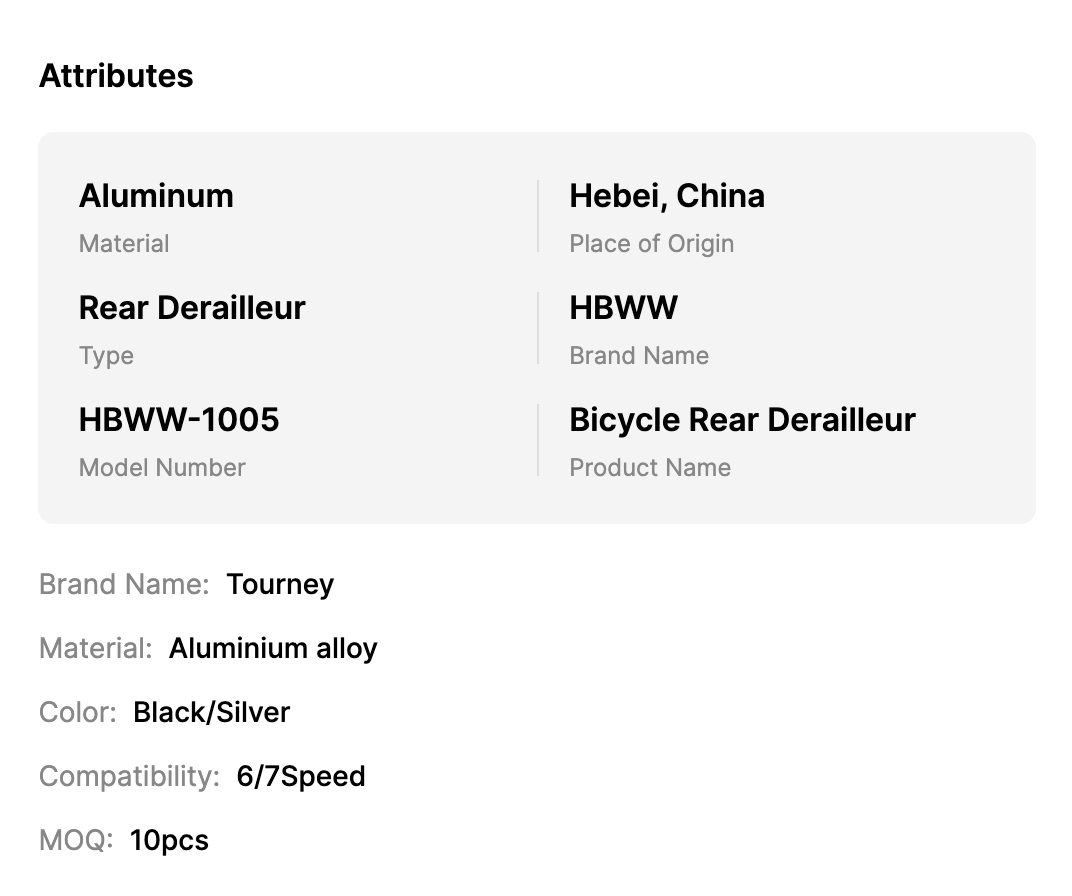
Task: Select the Tourney brand name value
Action: pos(280,584)
